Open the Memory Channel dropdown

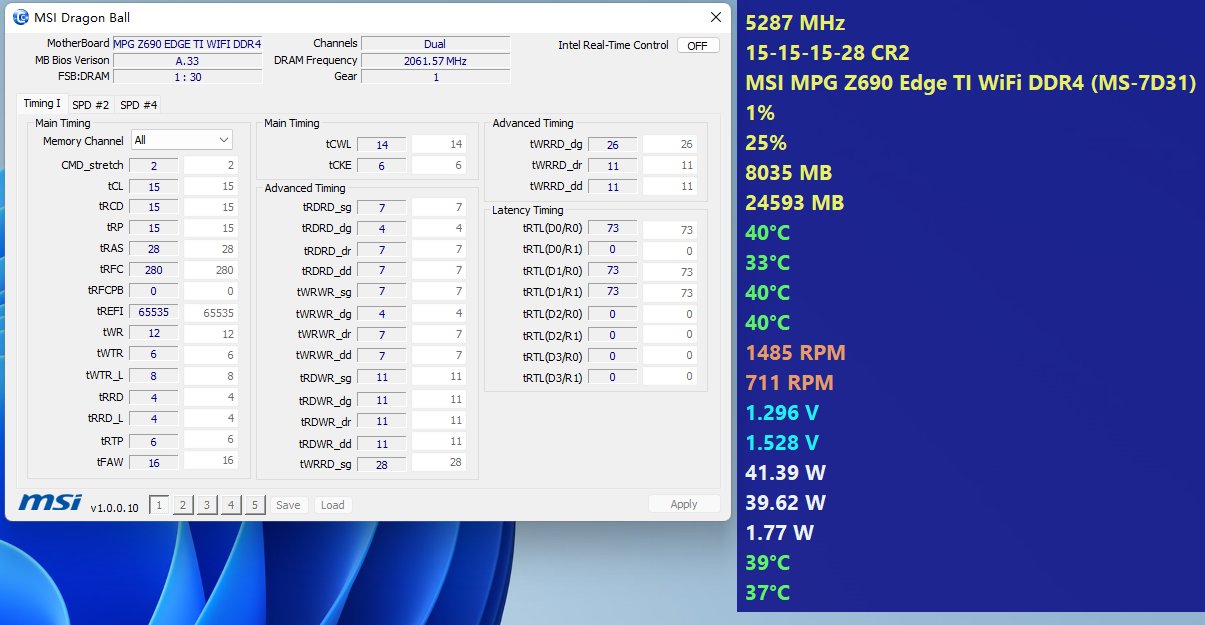tap(182, 140)
